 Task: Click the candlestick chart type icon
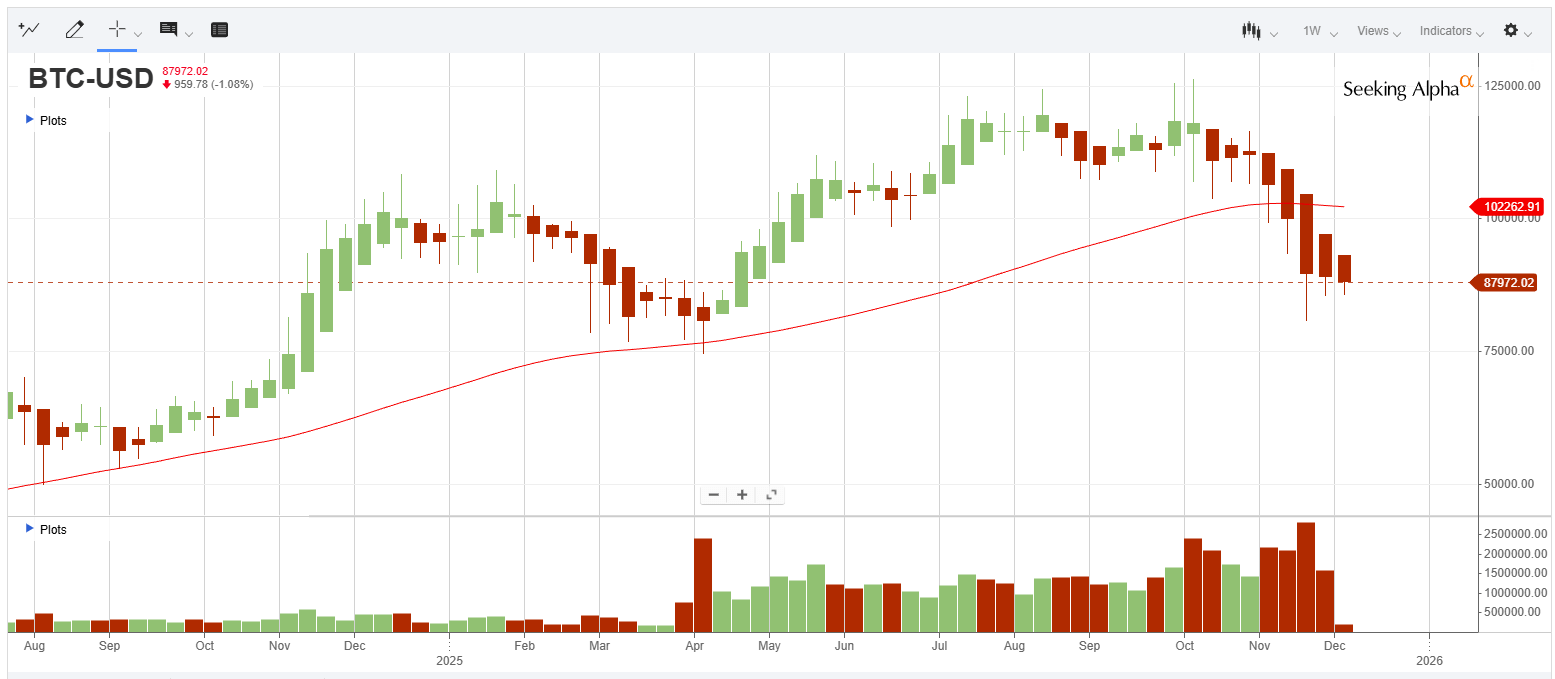click(1251, 31)
